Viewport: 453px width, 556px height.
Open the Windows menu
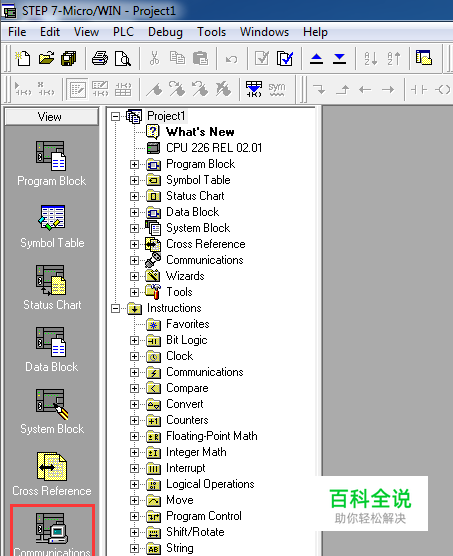pyautogui.click(x=264, y=32)
